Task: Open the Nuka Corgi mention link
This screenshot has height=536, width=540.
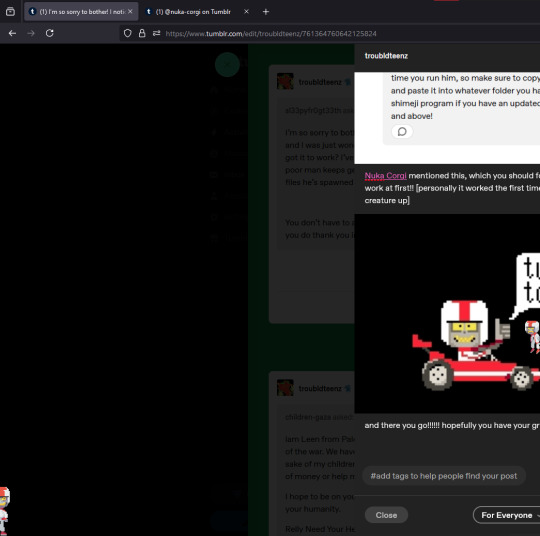Action: 385,176
